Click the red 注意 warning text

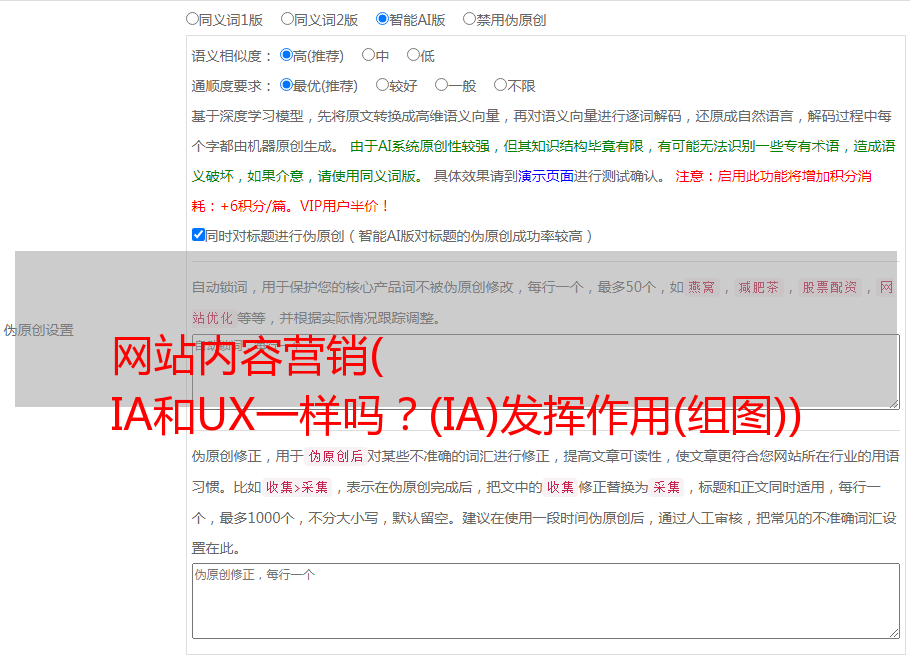point(532,191)
